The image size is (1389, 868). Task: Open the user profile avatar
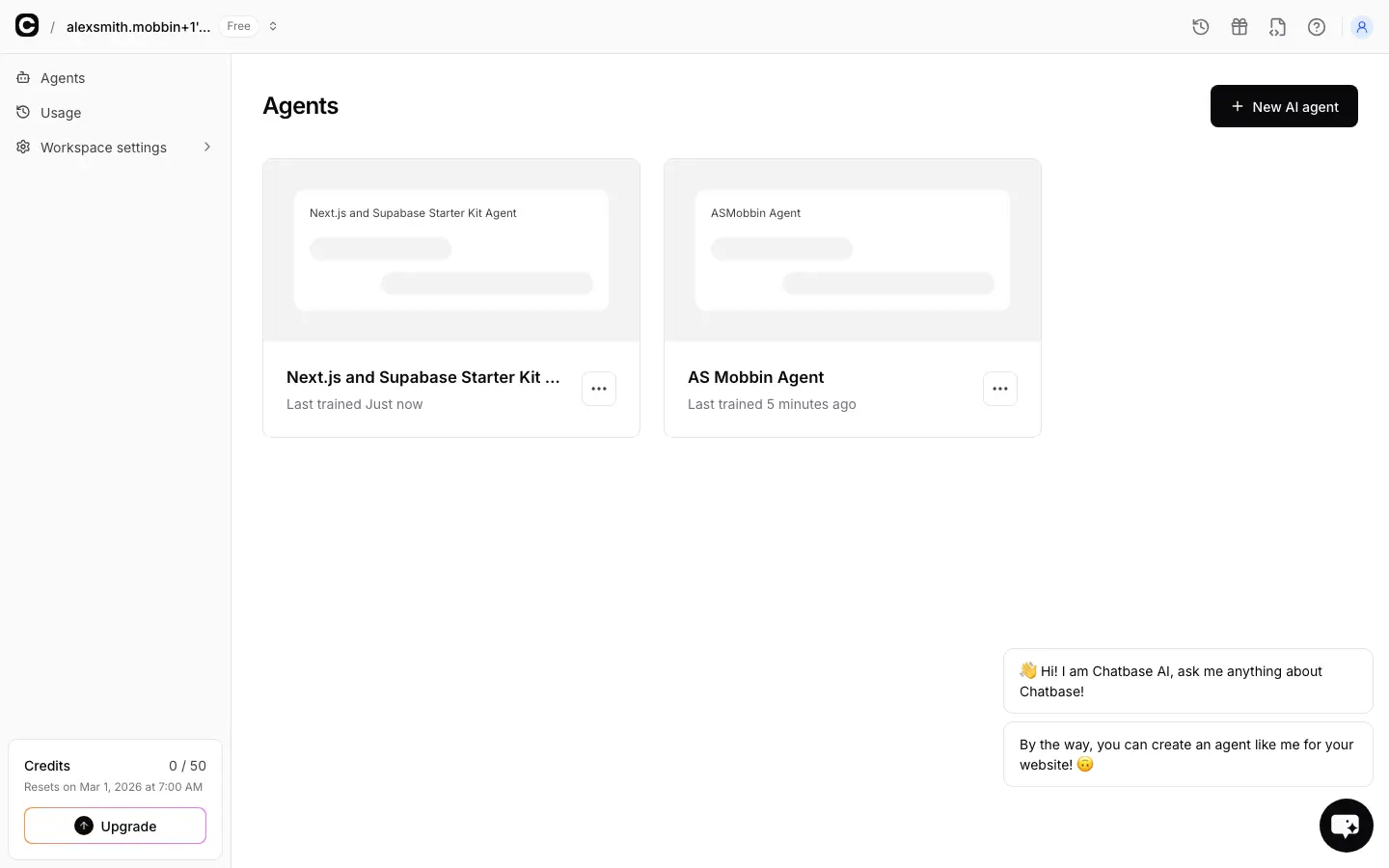[x=1362, y=27]
